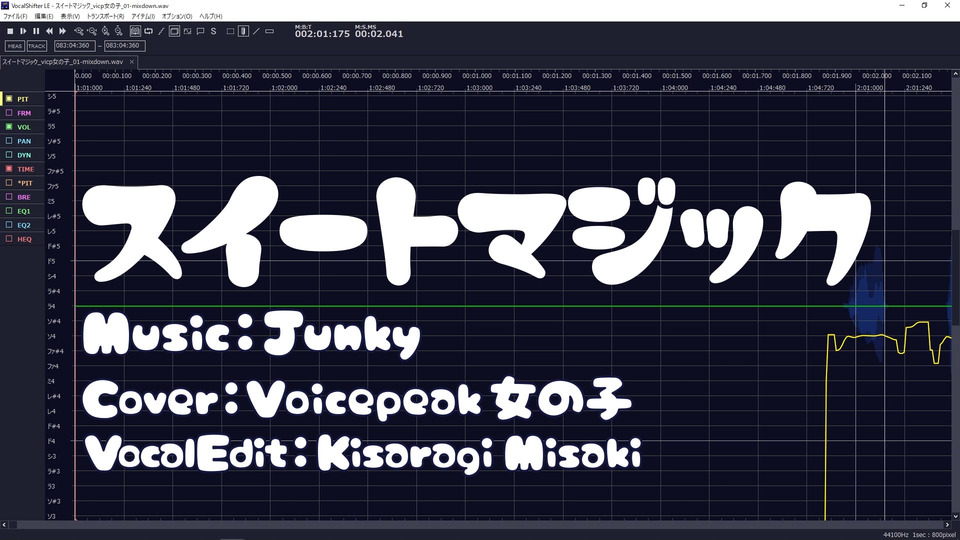The width and height of the screenshot is (960, 540).
Task: Open the 表示(V) menu
Action: pos(70,17)
